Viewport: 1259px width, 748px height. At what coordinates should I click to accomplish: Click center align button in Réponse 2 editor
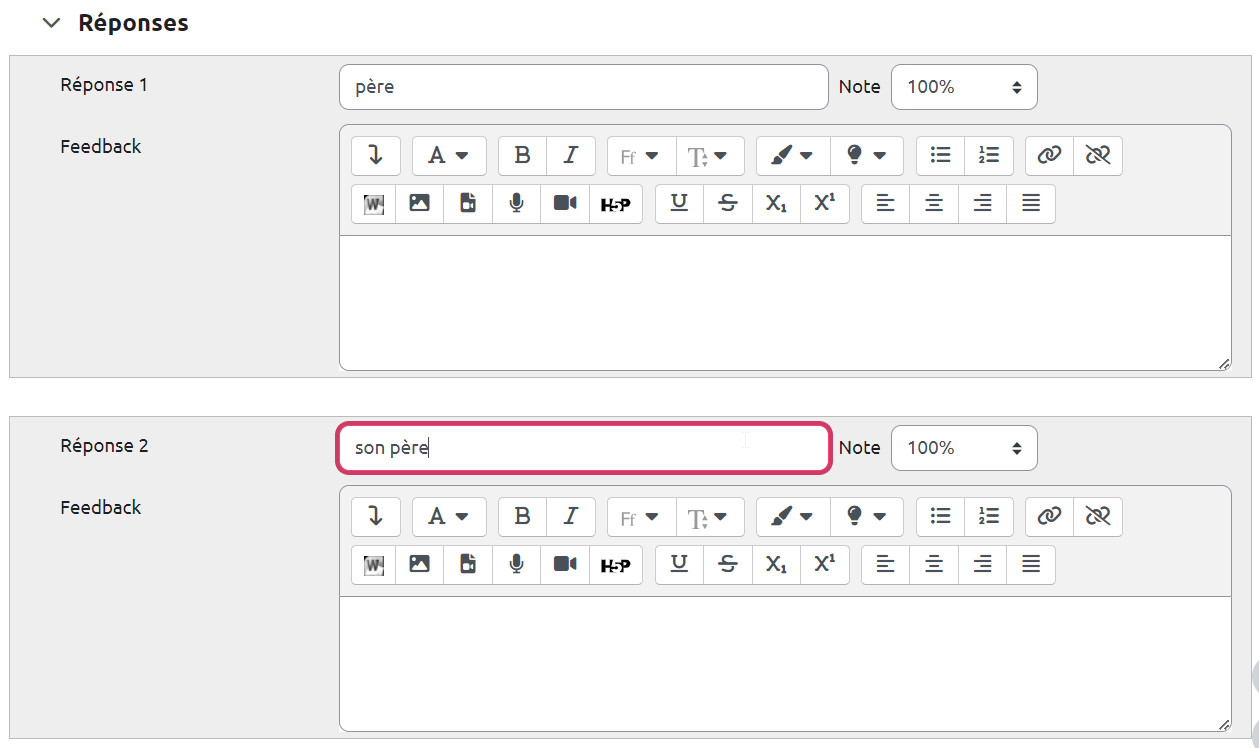pyautogui.click(x=934, y=565)
